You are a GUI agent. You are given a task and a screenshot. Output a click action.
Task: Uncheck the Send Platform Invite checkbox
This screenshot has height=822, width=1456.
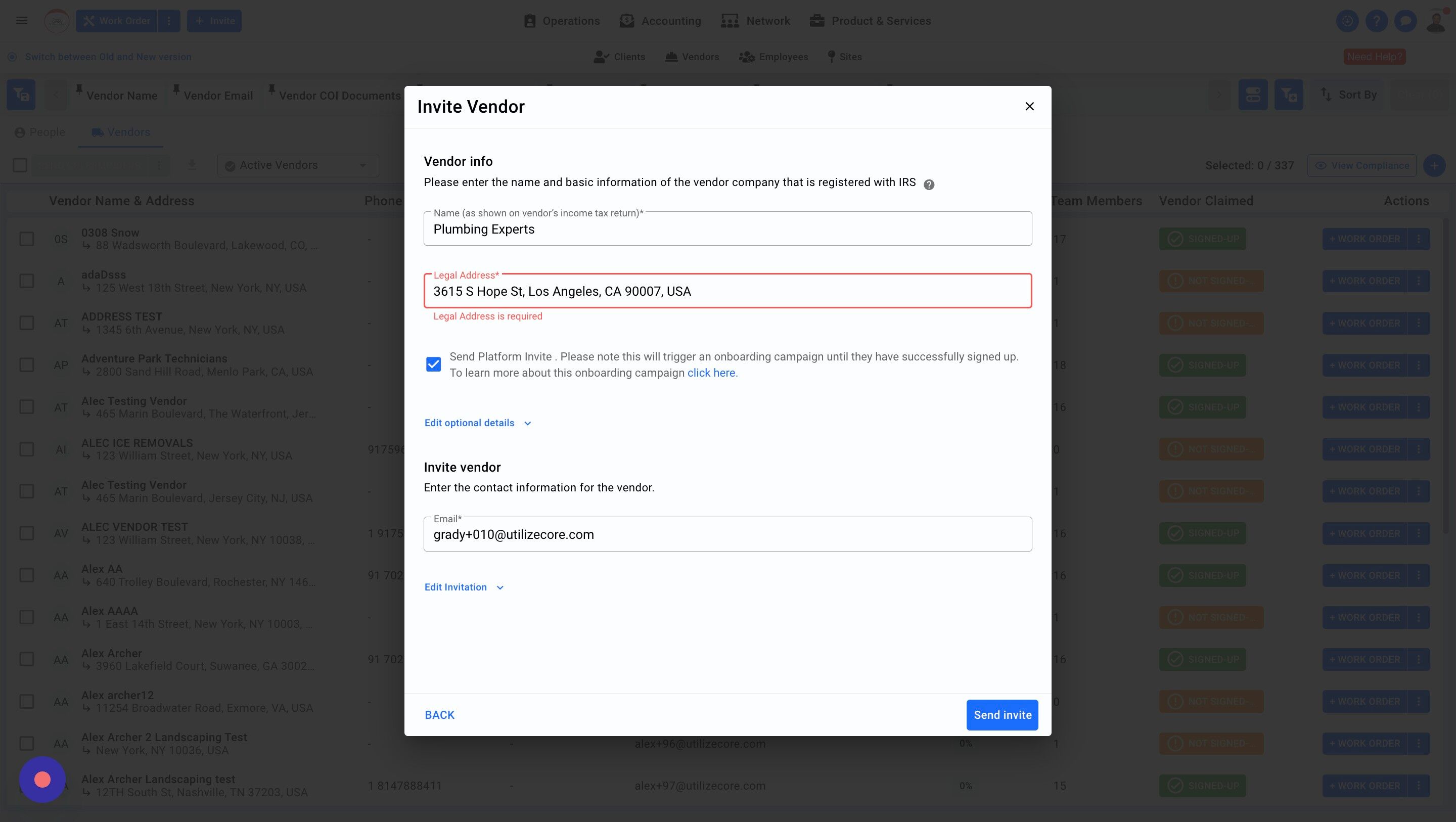[x=434, y=364]
